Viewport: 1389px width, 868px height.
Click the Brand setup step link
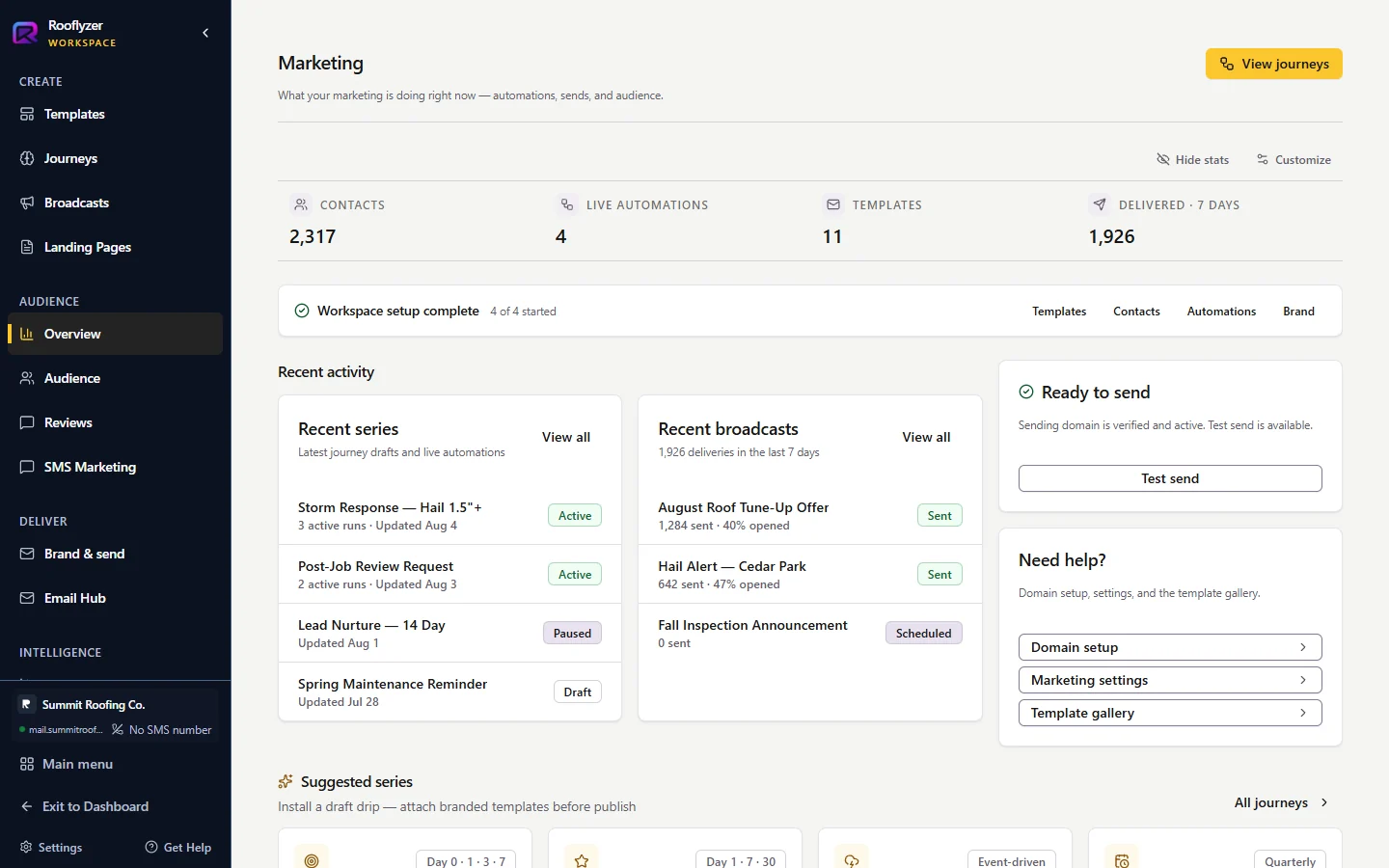click(x=1298, y=312)
